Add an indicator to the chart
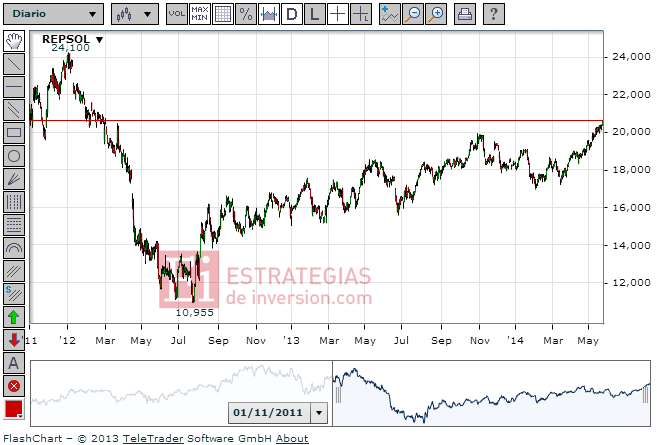 (390, 14)
